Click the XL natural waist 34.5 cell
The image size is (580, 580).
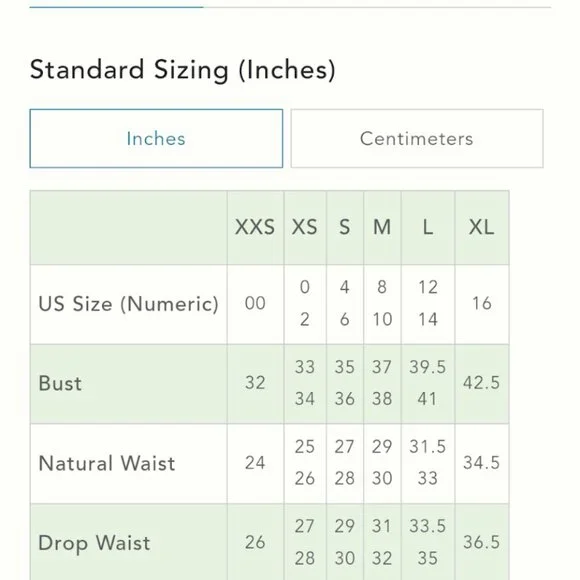(x=482, y=463)
